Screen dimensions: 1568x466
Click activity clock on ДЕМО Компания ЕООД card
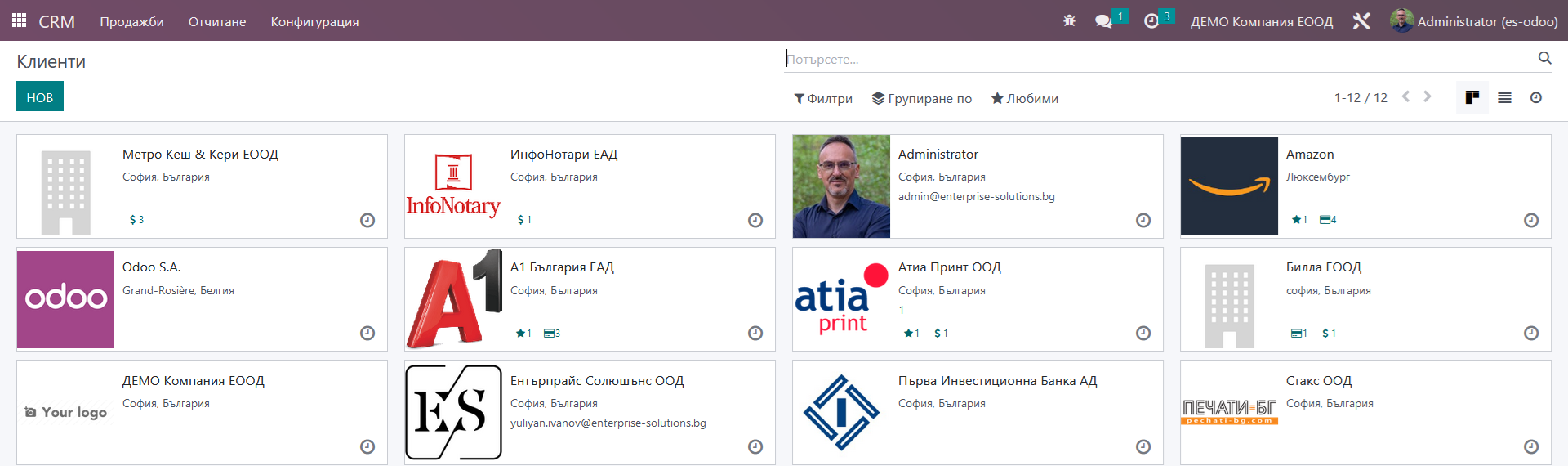tap(367, 446)
